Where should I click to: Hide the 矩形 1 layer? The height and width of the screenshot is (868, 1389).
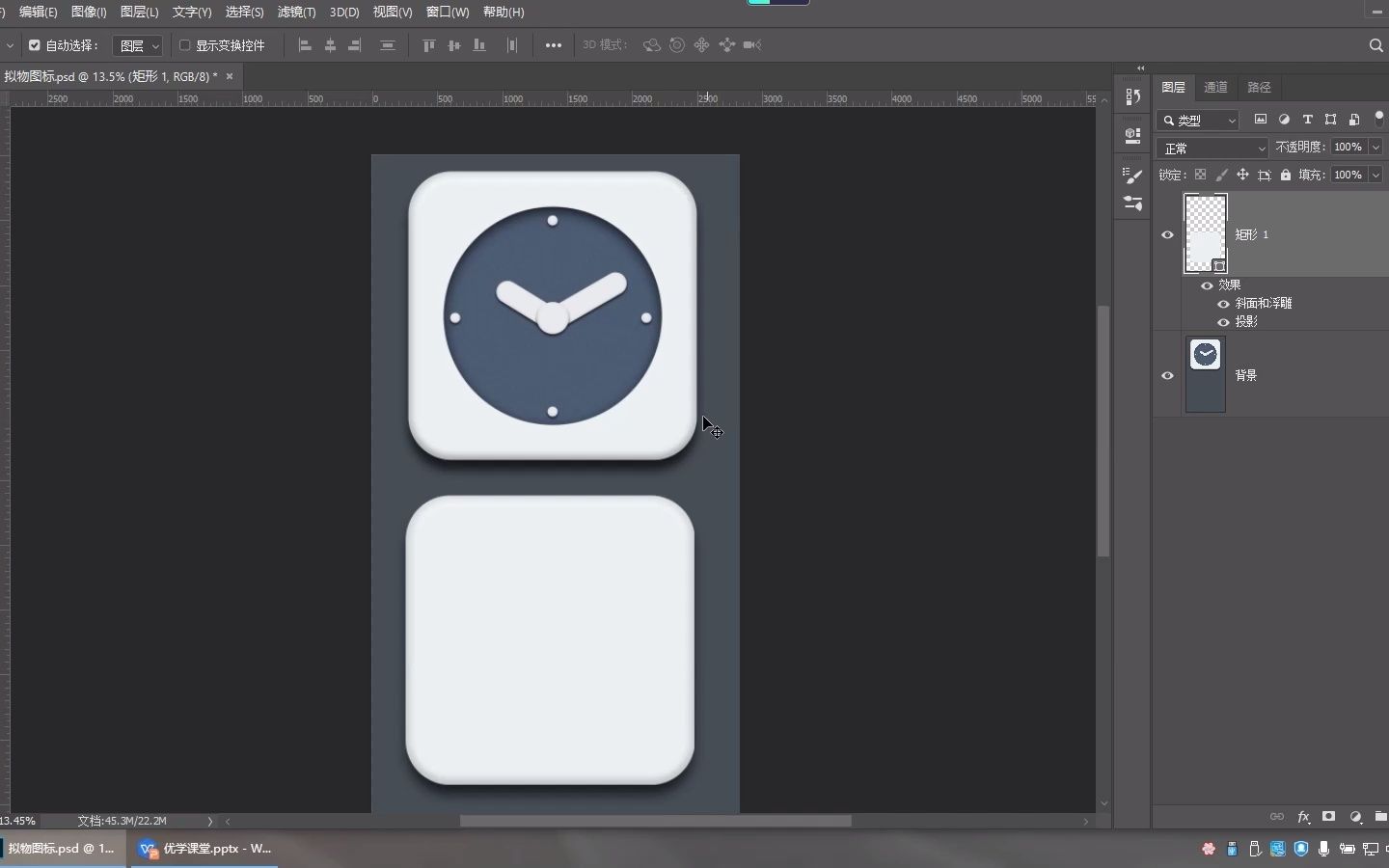coord(1167,234)
